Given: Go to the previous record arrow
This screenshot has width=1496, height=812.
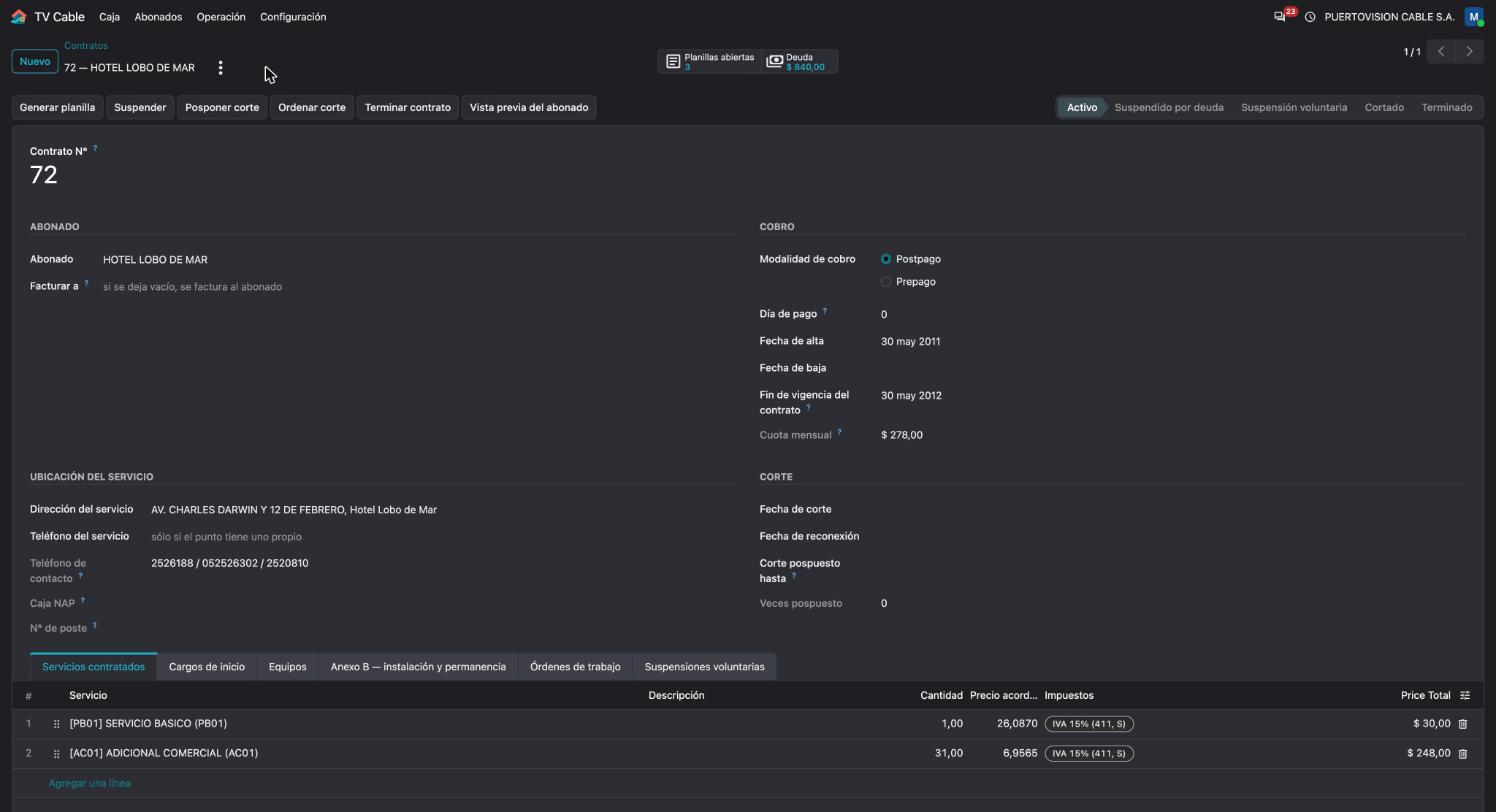Looking at the screenshot, I should [x=1441, y=51].
